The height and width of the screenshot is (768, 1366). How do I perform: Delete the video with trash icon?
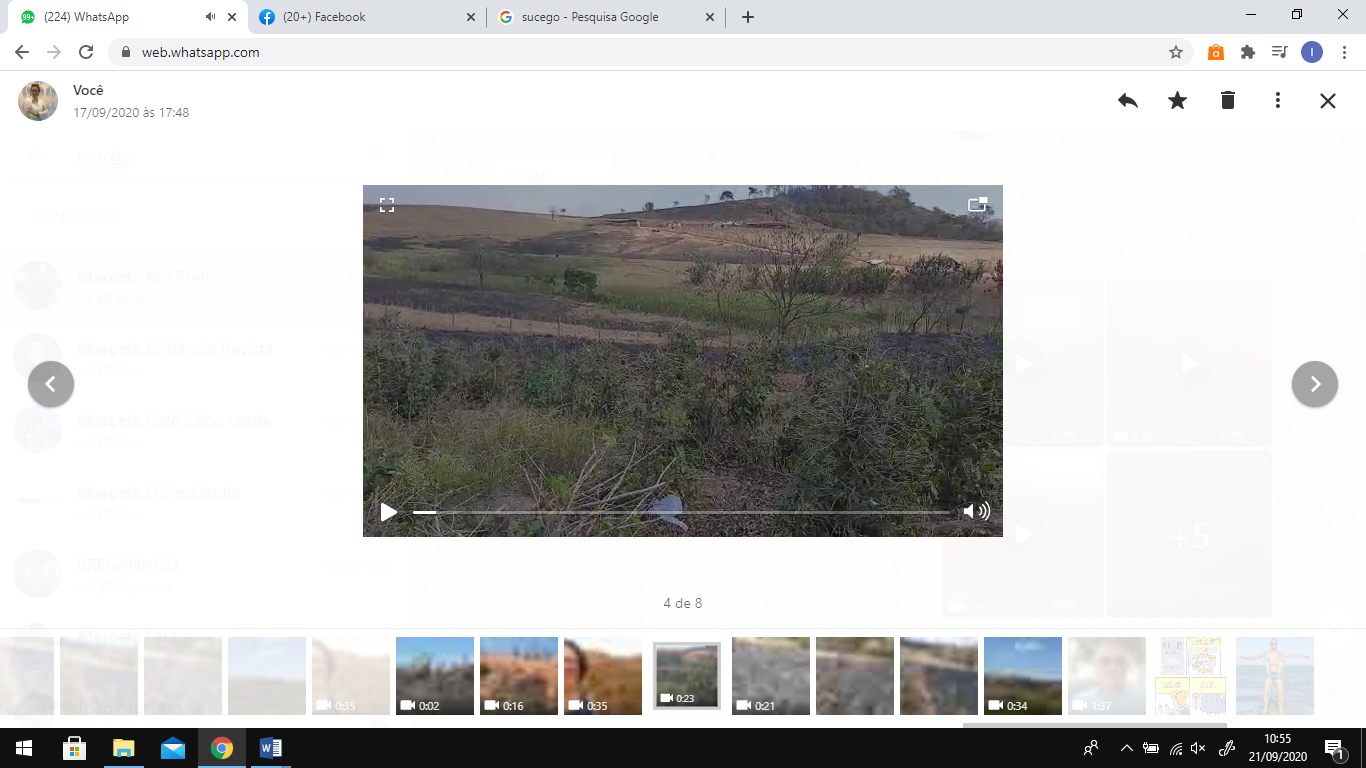point(1228,100)
